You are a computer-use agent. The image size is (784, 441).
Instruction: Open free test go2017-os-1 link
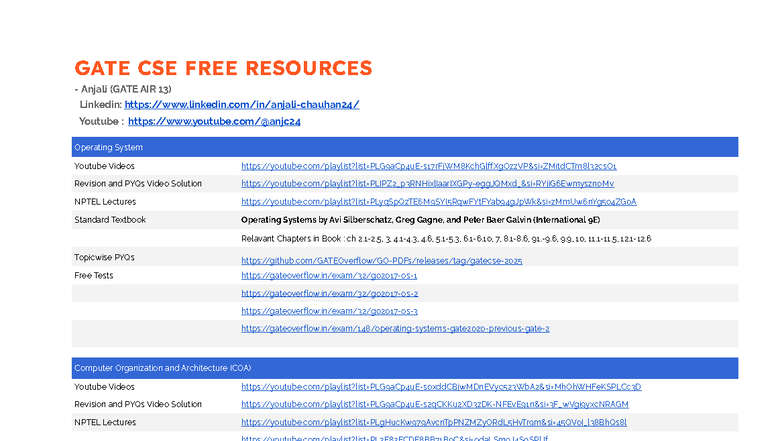click(329, 276)
